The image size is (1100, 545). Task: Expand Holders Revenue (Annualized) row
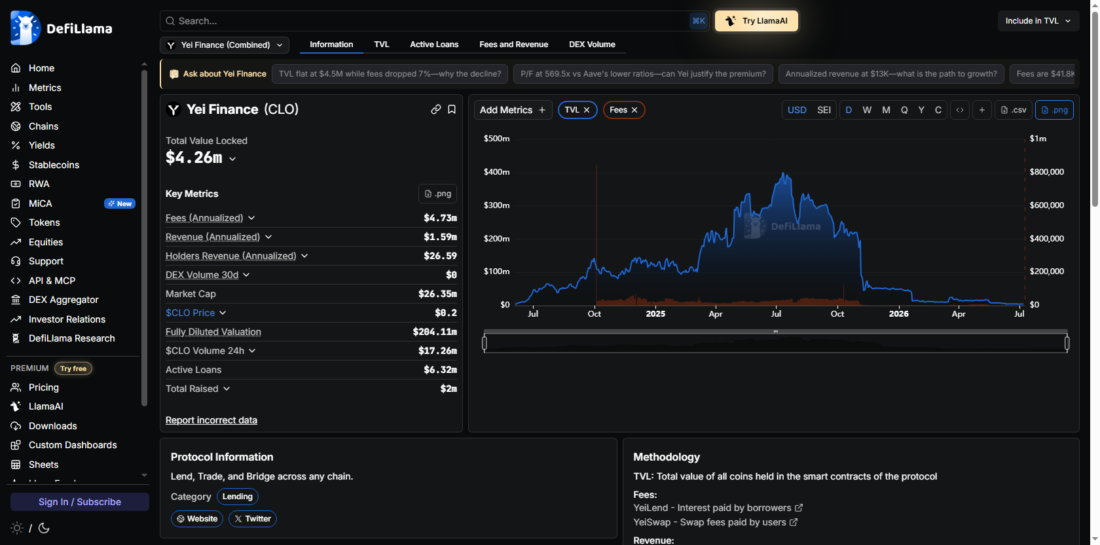click(304, 256)
